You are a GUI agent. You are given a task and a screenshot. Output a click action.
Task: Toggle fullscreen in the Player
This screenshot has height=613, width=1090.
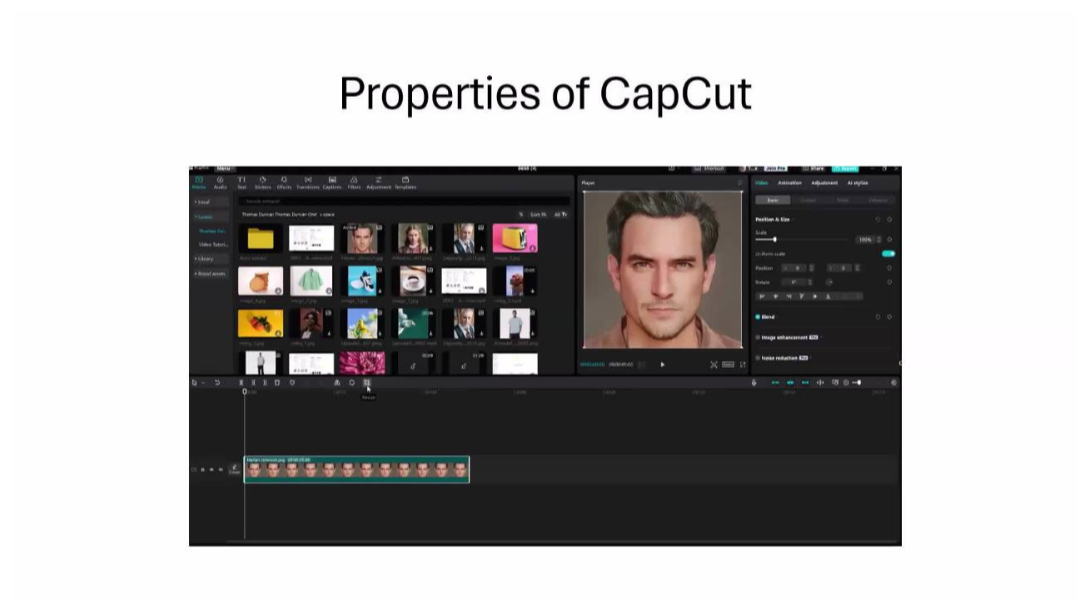tap(742, 364)
